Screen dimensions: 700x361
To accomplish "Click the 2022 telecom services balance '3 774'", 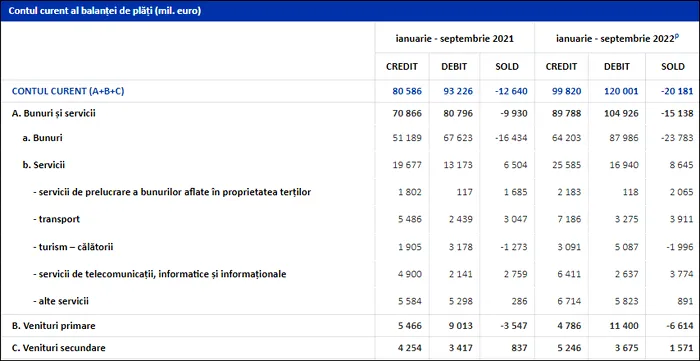I will click(680, 274).
